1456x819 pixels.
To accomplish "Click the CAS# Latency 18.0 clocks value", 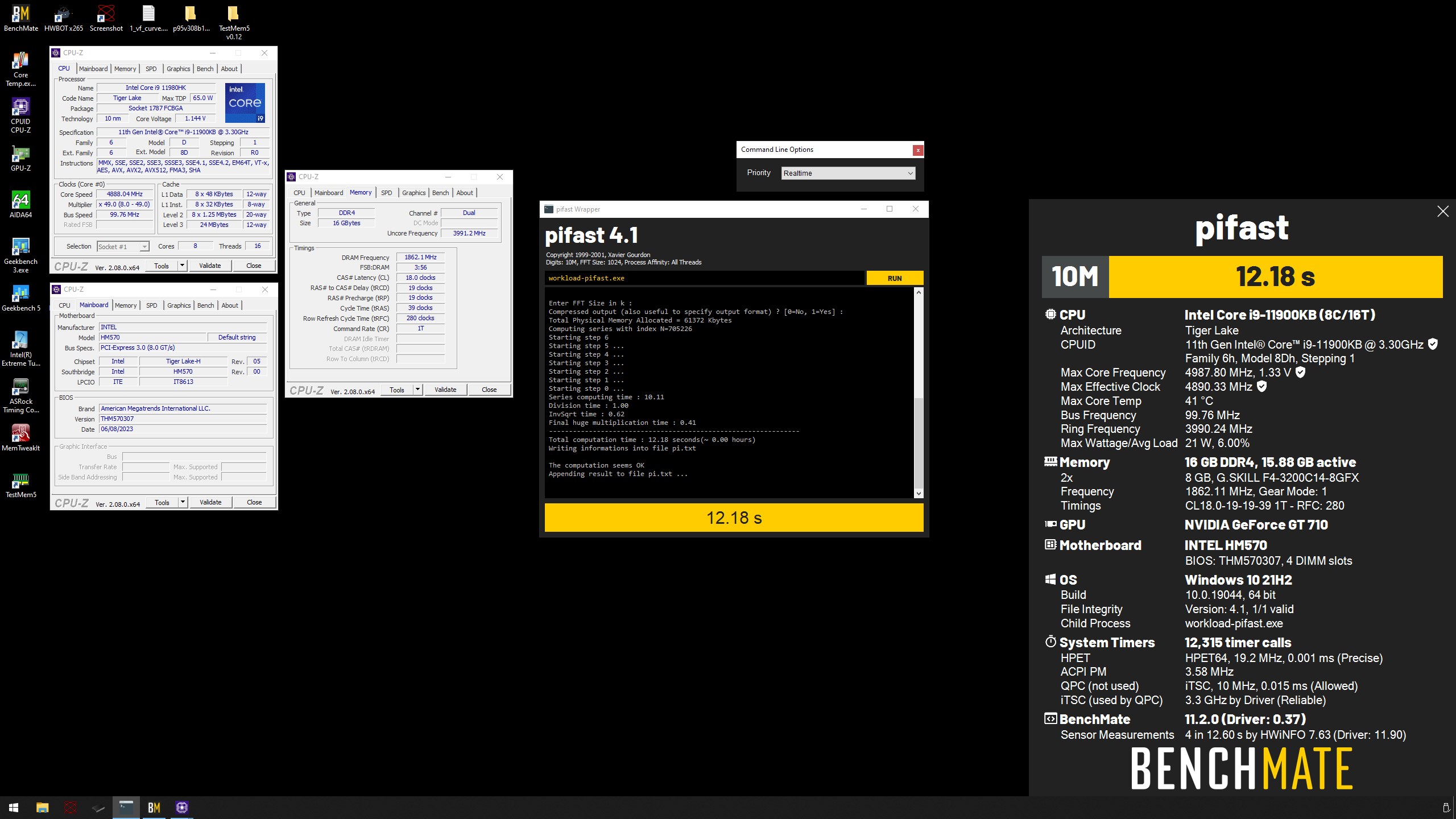I will tap(420, 278).
